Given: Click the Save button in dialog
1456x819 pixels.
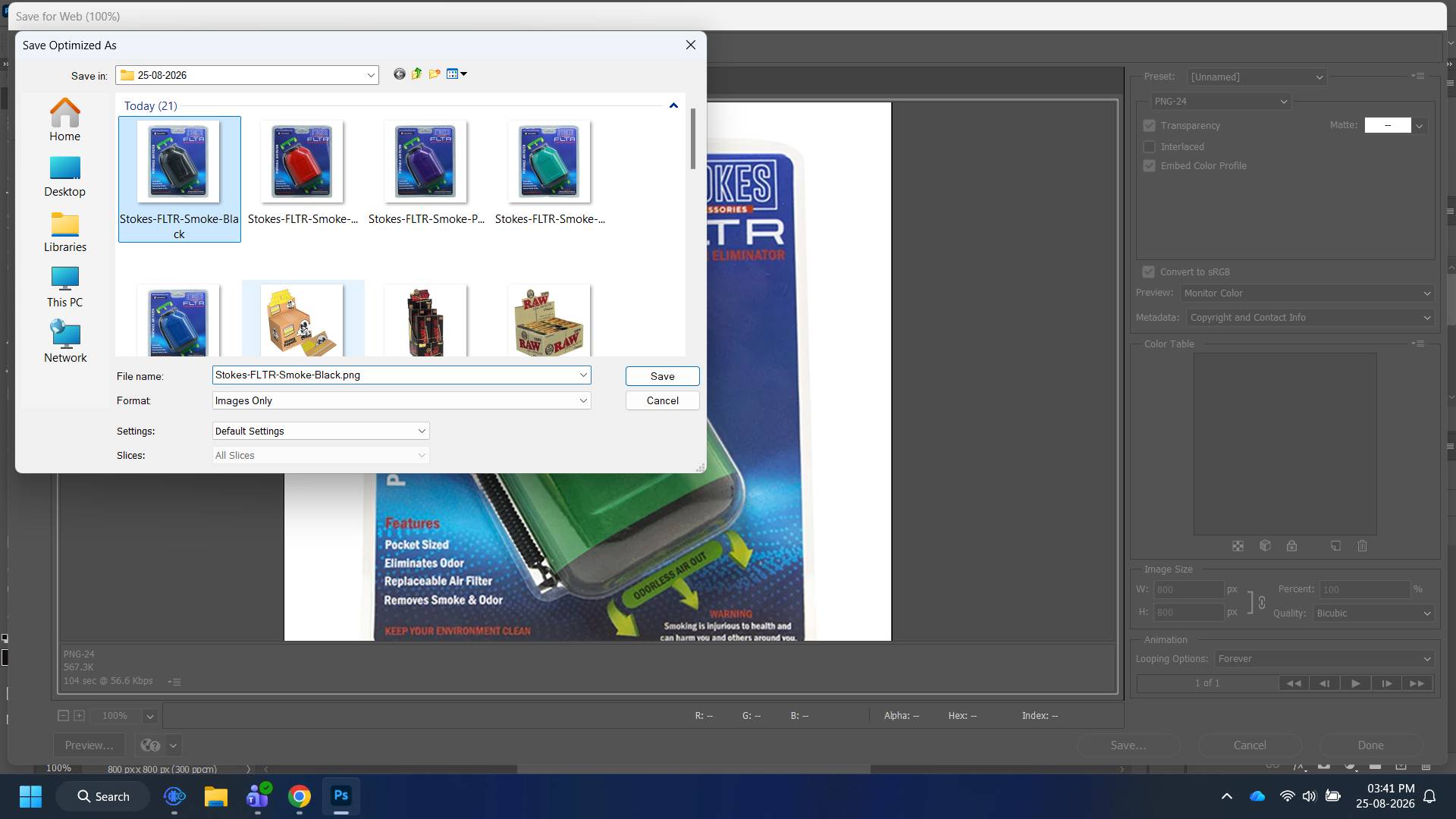Looking at the screenshot, I should pyautogui.click(x=662, y=376).
